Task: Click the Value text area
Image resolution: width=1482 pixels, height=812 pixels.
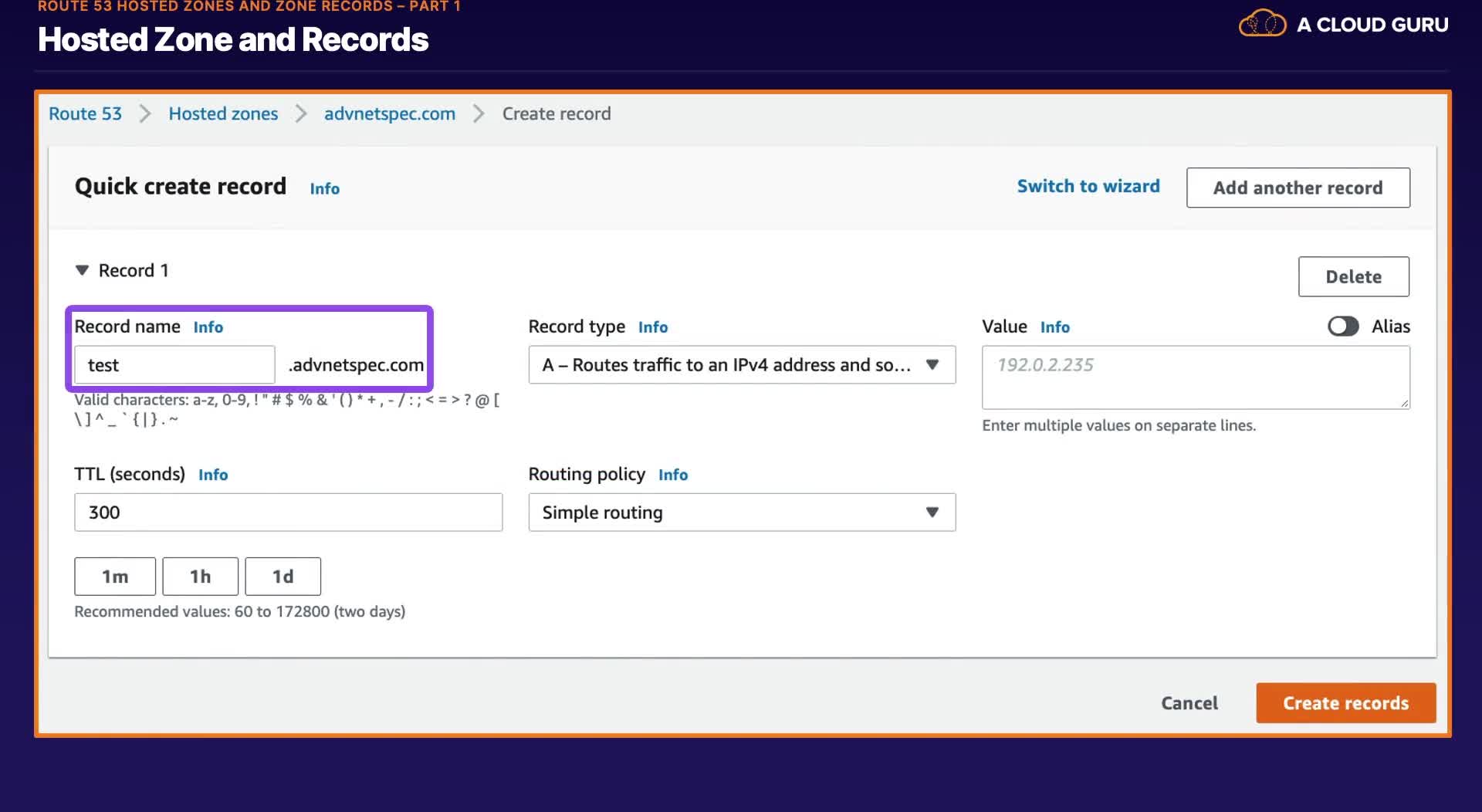Action: coord(1196,377)
